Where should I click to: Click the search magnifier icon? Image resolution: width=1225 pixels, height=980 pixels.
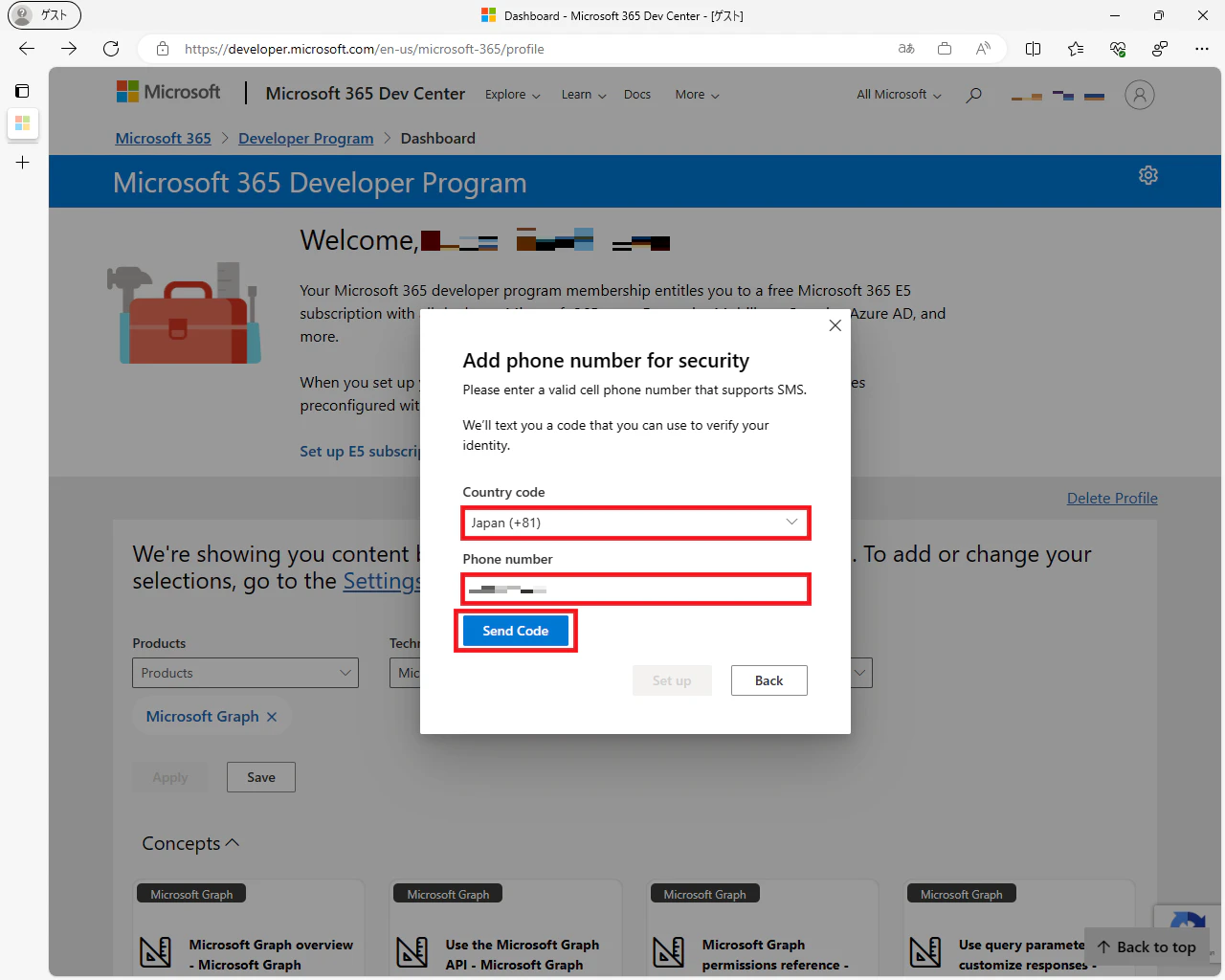point(973,95)
